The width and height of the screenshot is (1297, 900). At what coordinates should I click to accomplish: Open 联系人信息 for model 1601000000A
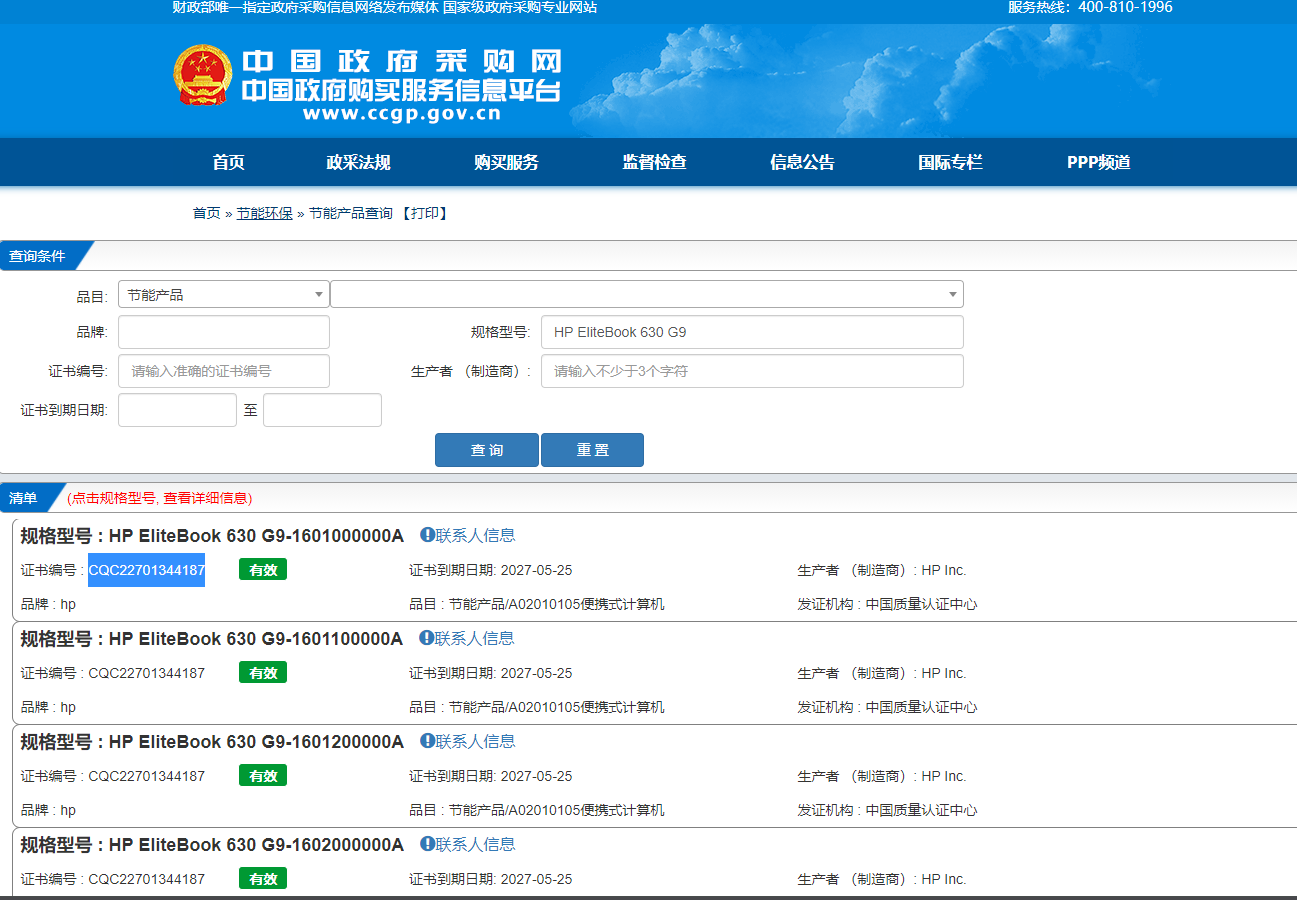pyautogui.click(x=475, y=535)
